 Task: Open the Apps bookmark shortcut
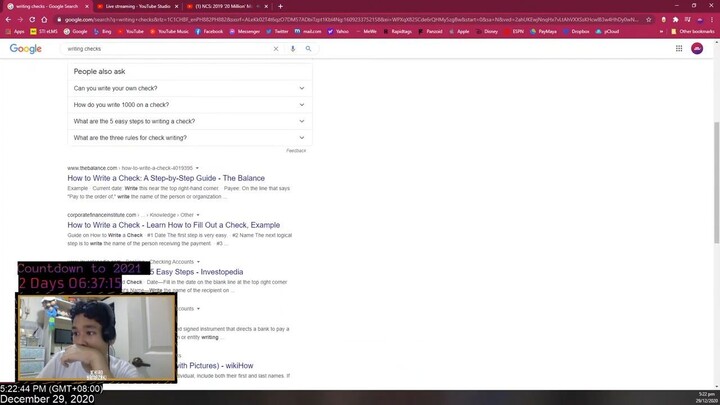point(15,32)
